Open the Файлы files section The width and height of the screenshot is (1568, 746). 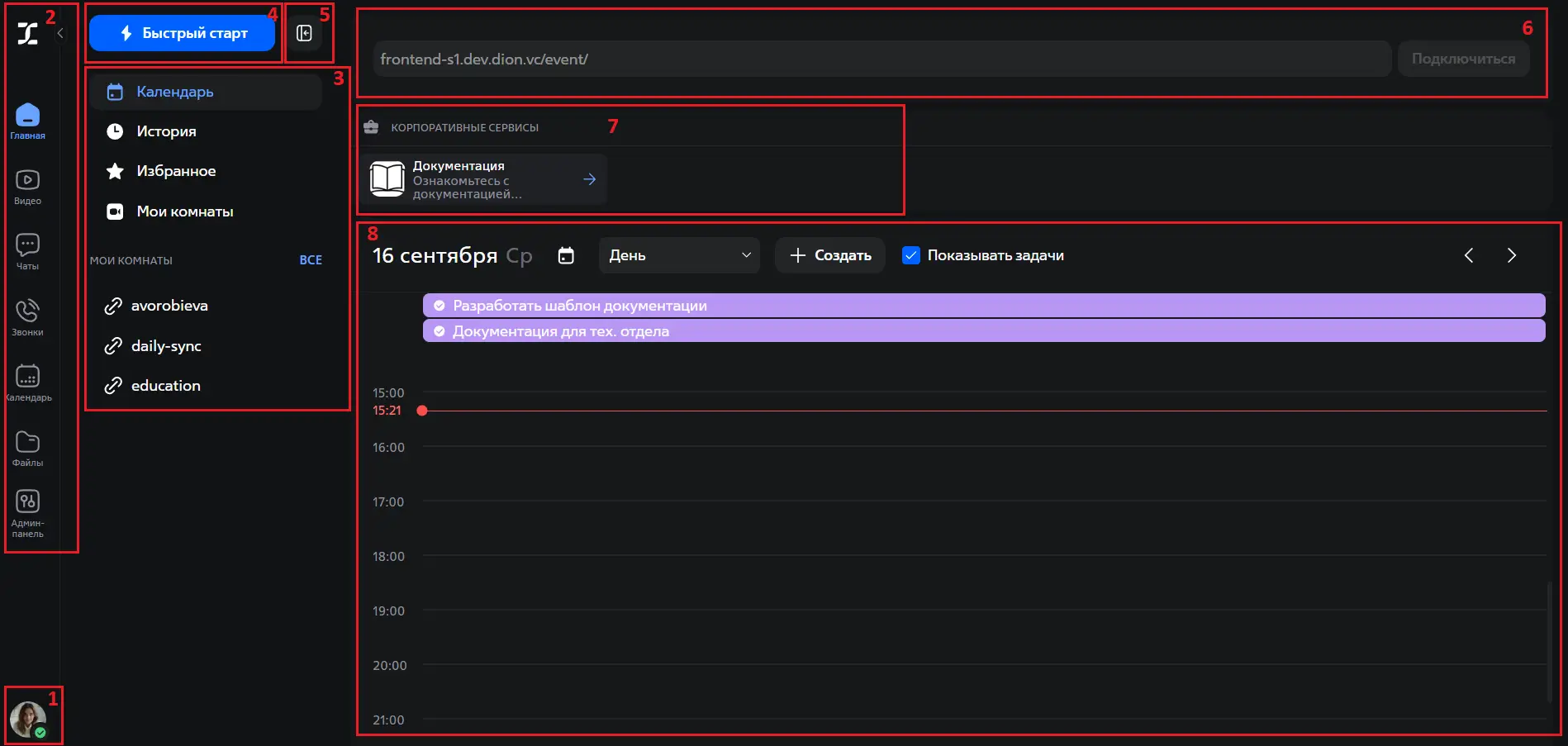pos(27,449)
